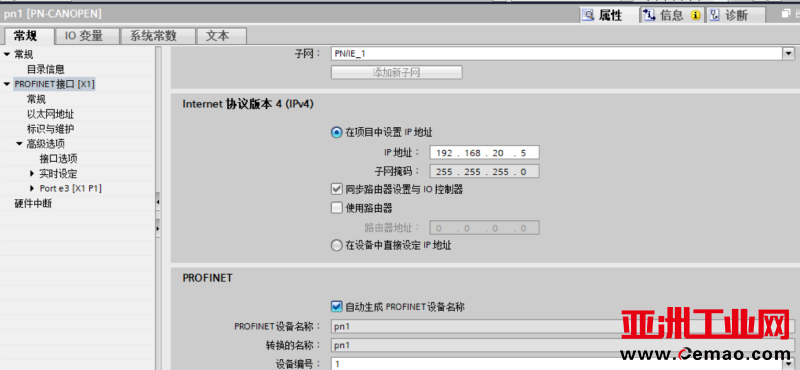The width and height of the screenshot is (800, 370).
Task: Select PROFINET接口 [X1] in the tree
Action: tap(54, 84)
